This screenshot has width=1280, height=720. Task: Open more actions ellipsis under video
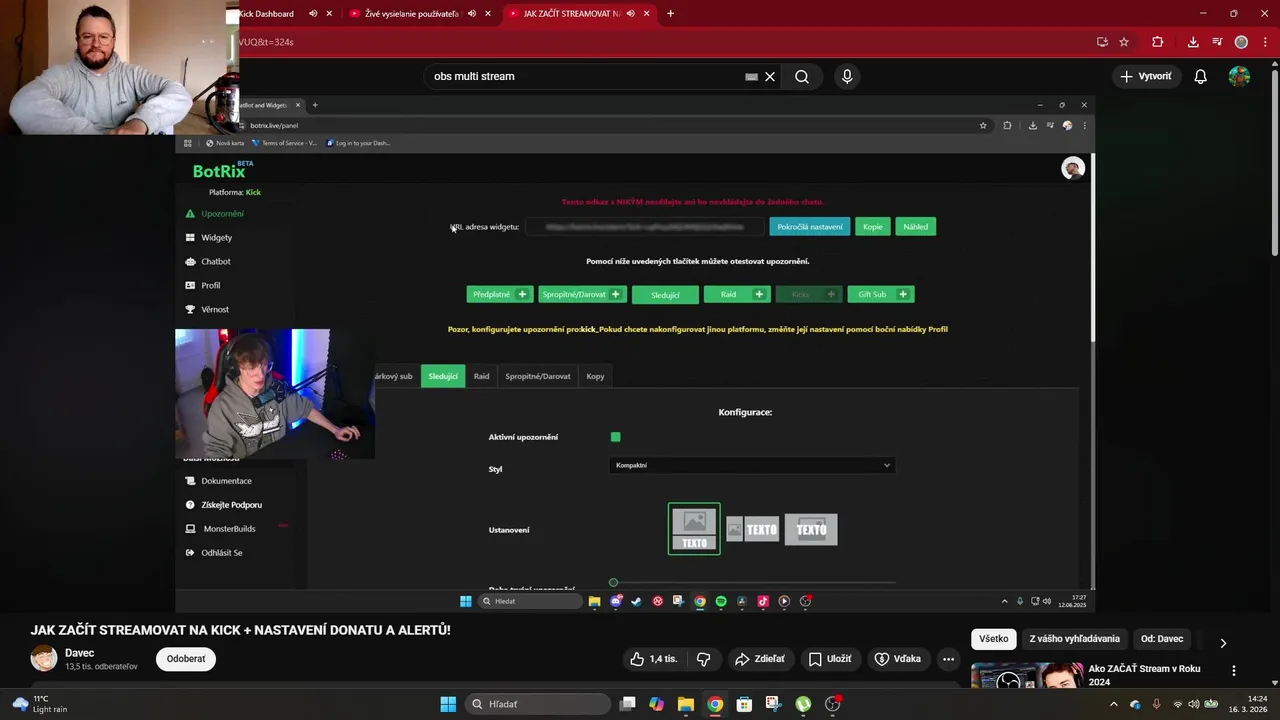[x=948, y=659]
